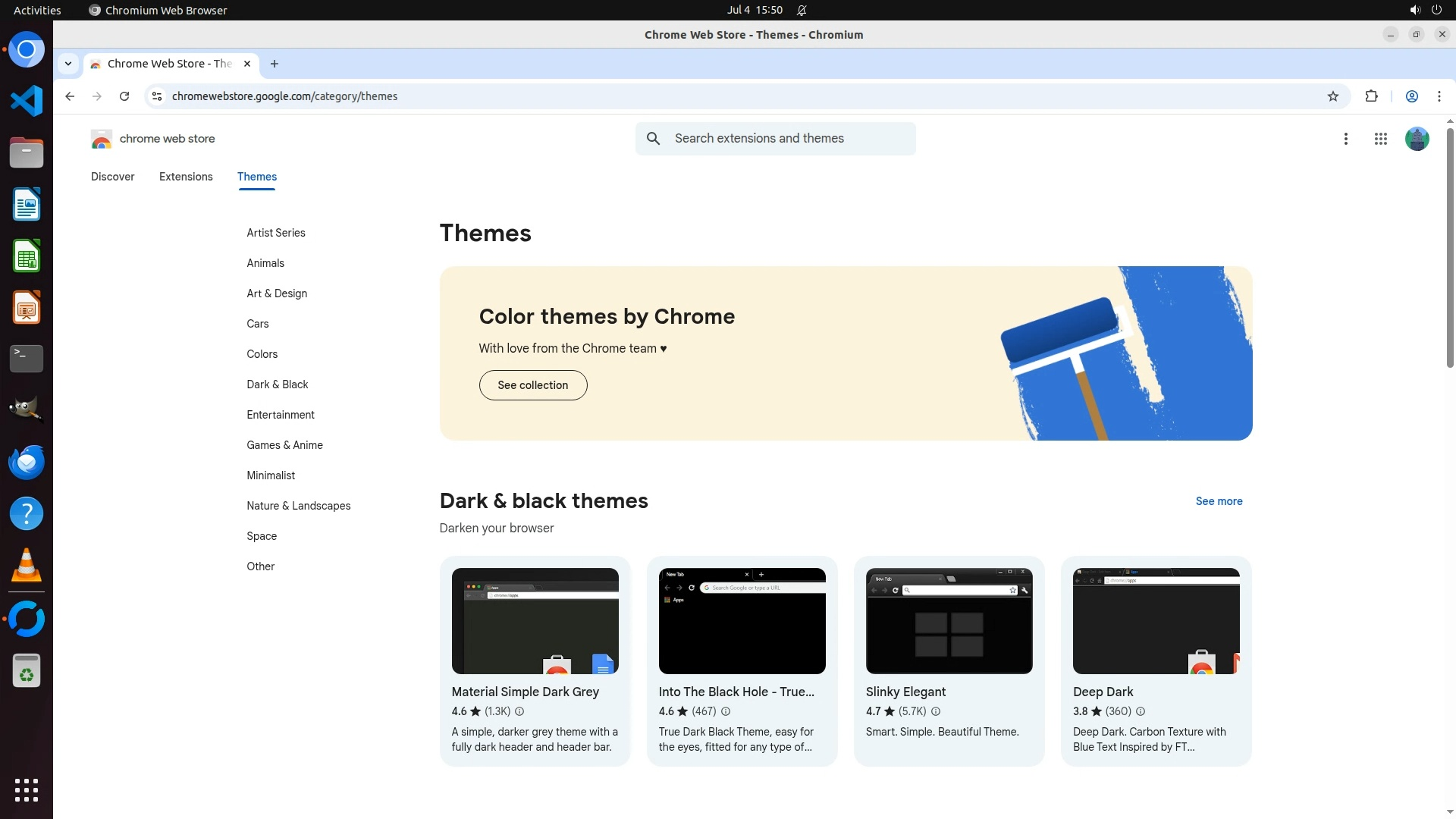Viewport: 1456px width, 819px height.
Task: Open the Extensions puzzle icon
Action: pos(1371,96)
